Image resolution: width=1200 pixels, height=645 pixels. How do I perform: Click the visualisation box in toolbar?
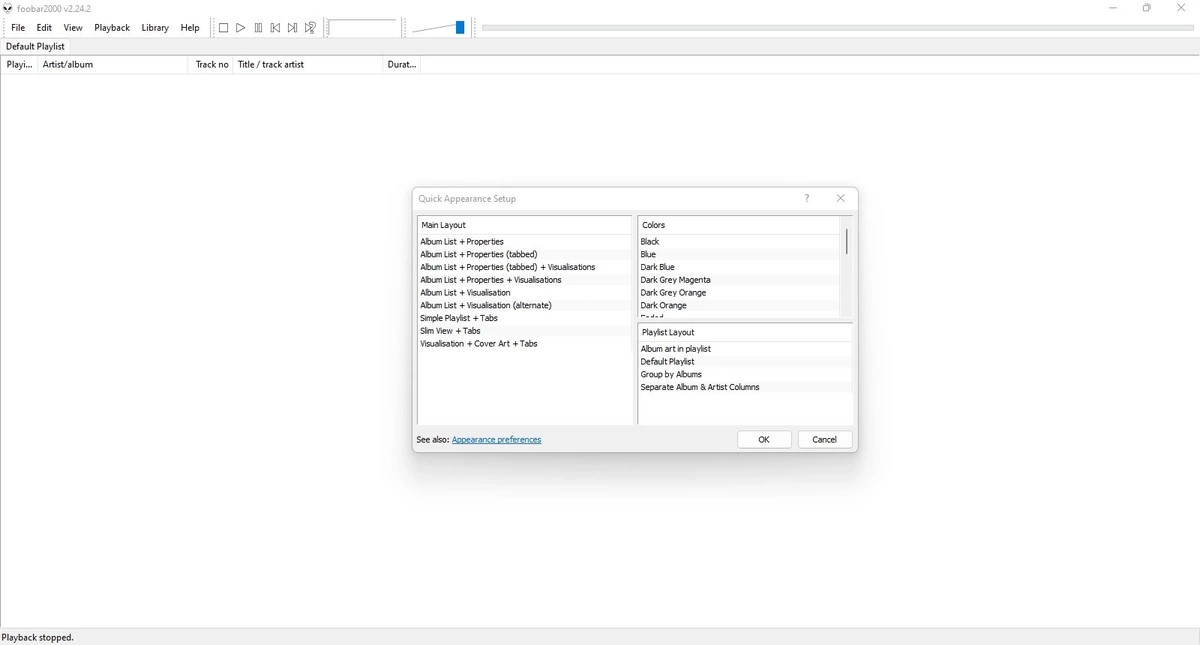[364, 28]
